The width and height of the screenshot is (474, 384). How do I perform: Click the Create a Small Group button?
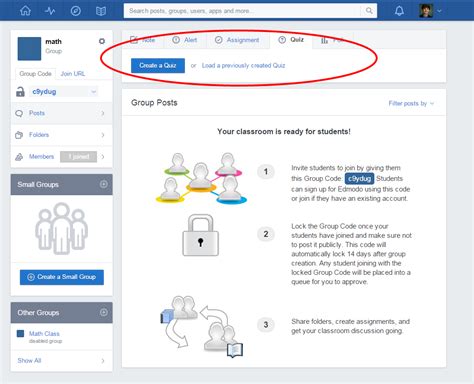click(x=62, y=277)
